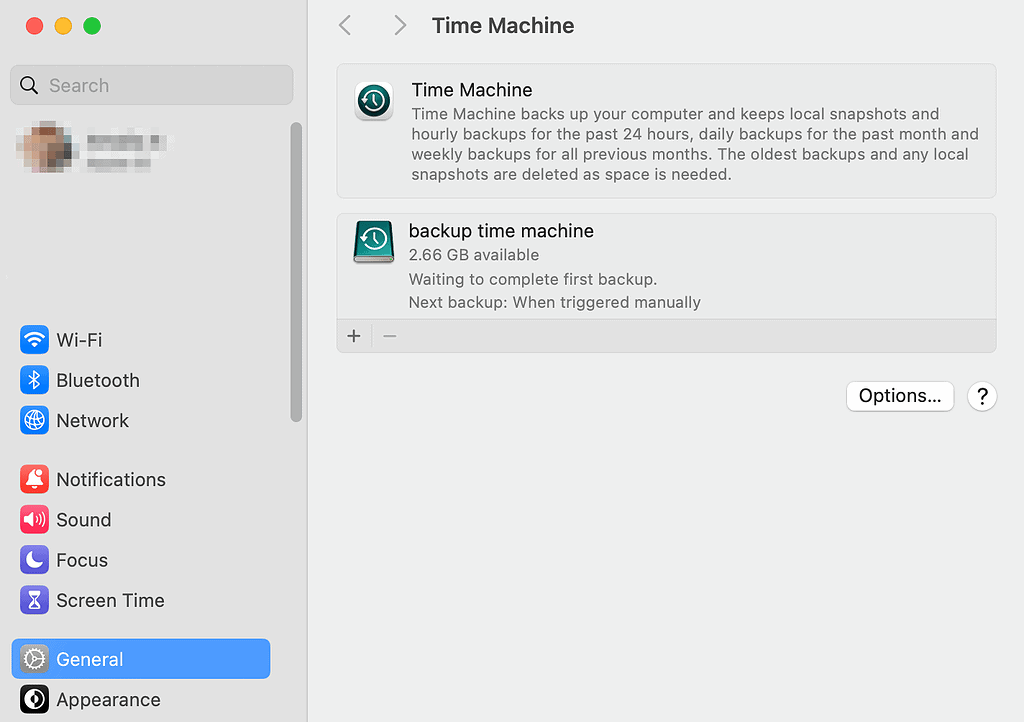Minimize the window with yellow button
The height and width of the screenshot is (722, 1024).
pos(63,26)
